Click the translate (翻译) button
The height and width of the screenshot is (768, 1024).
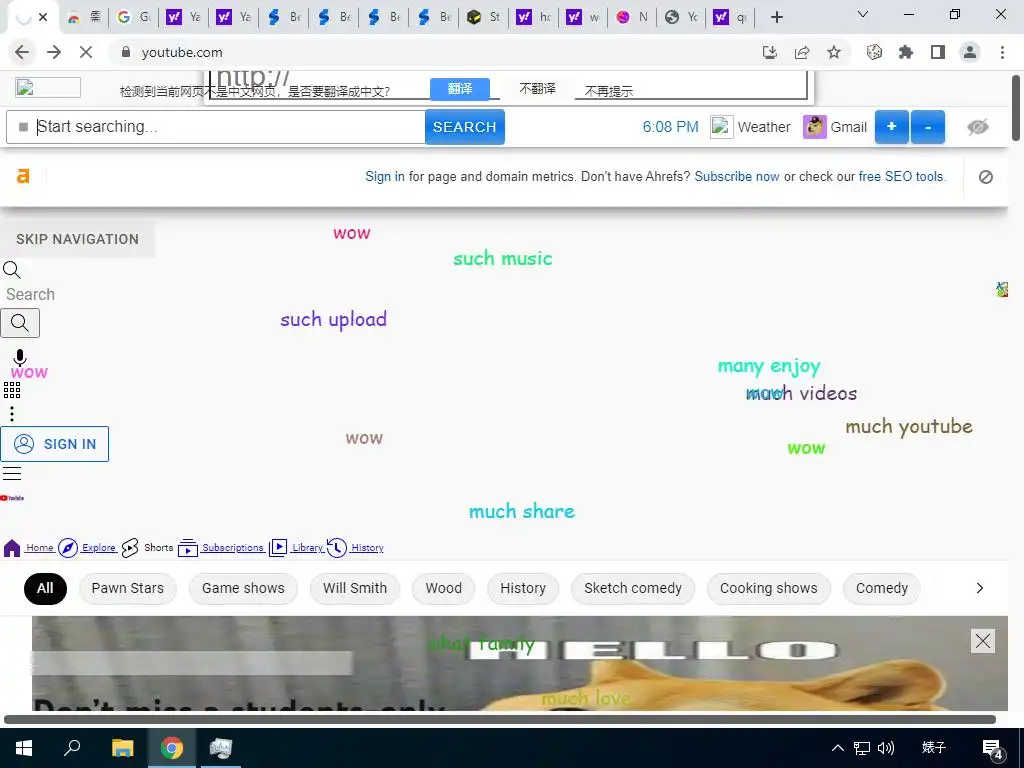[460, 89]
